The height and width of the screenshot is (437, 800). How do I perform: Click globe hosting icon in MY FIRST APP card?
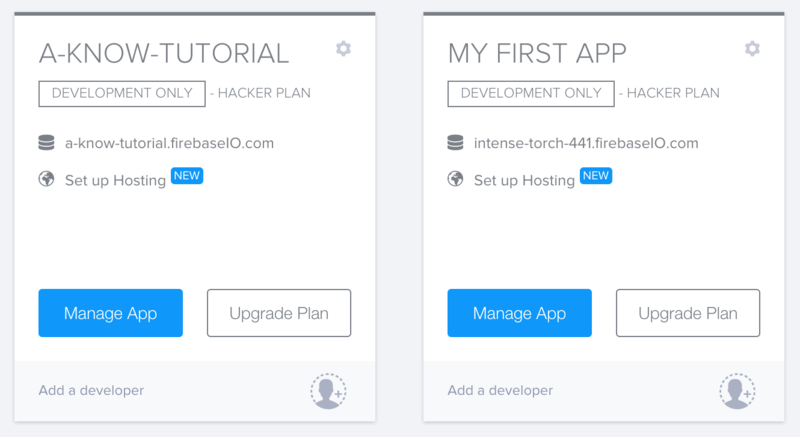click(456, 179)
